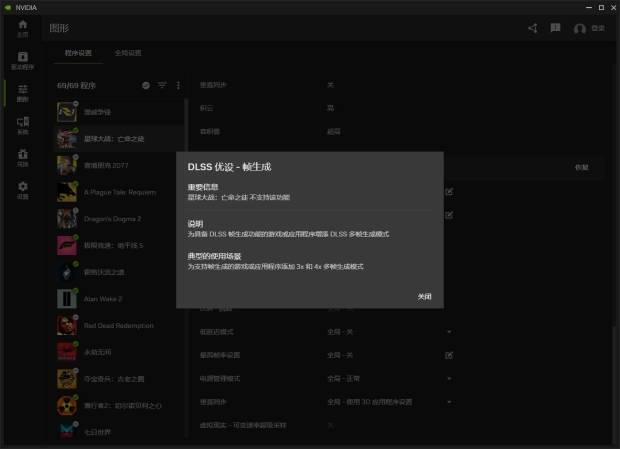Click the Red Dead Redemption thumbnail
The image size is (620, 449).
click(67, 326)
